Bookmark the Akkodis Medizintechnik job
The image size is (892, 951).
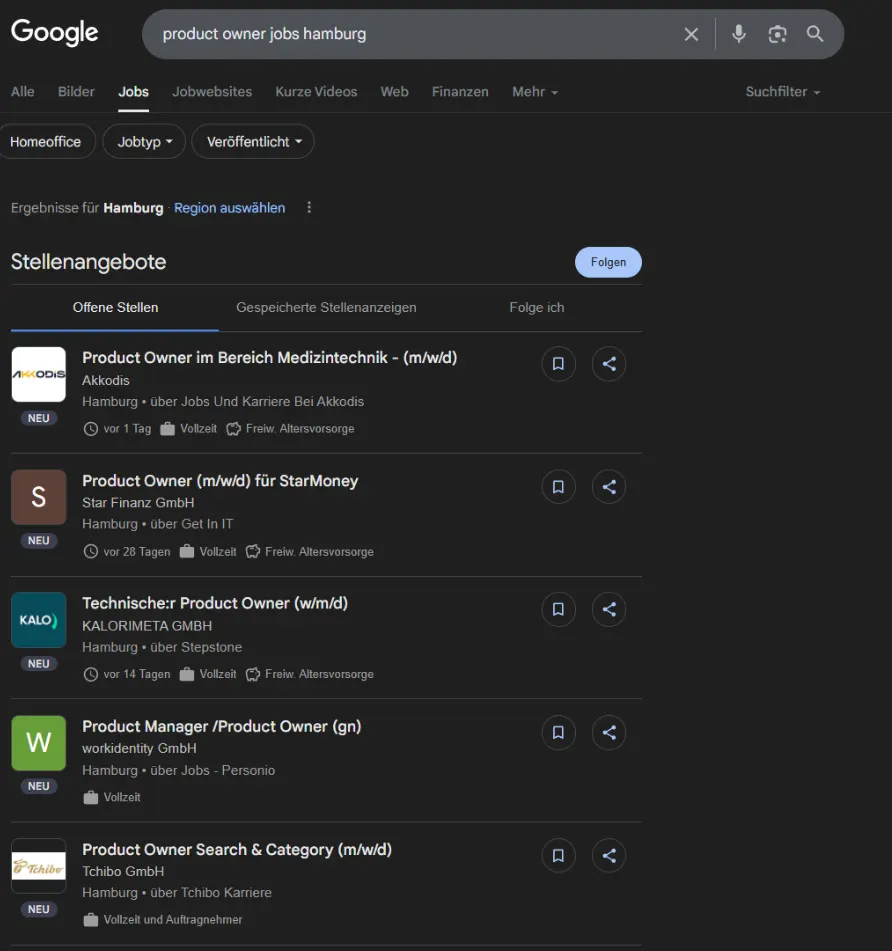pos(558,364)
